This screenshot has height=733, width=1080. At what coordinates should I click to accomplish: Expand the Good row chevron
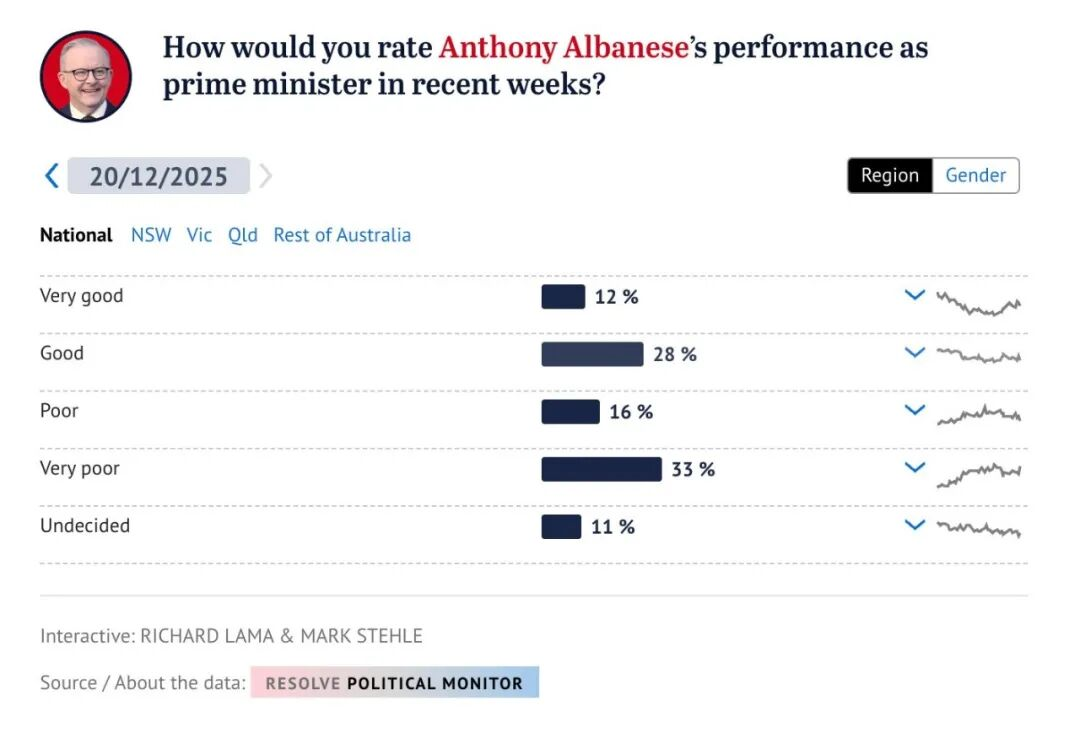(x=914, y=352)
